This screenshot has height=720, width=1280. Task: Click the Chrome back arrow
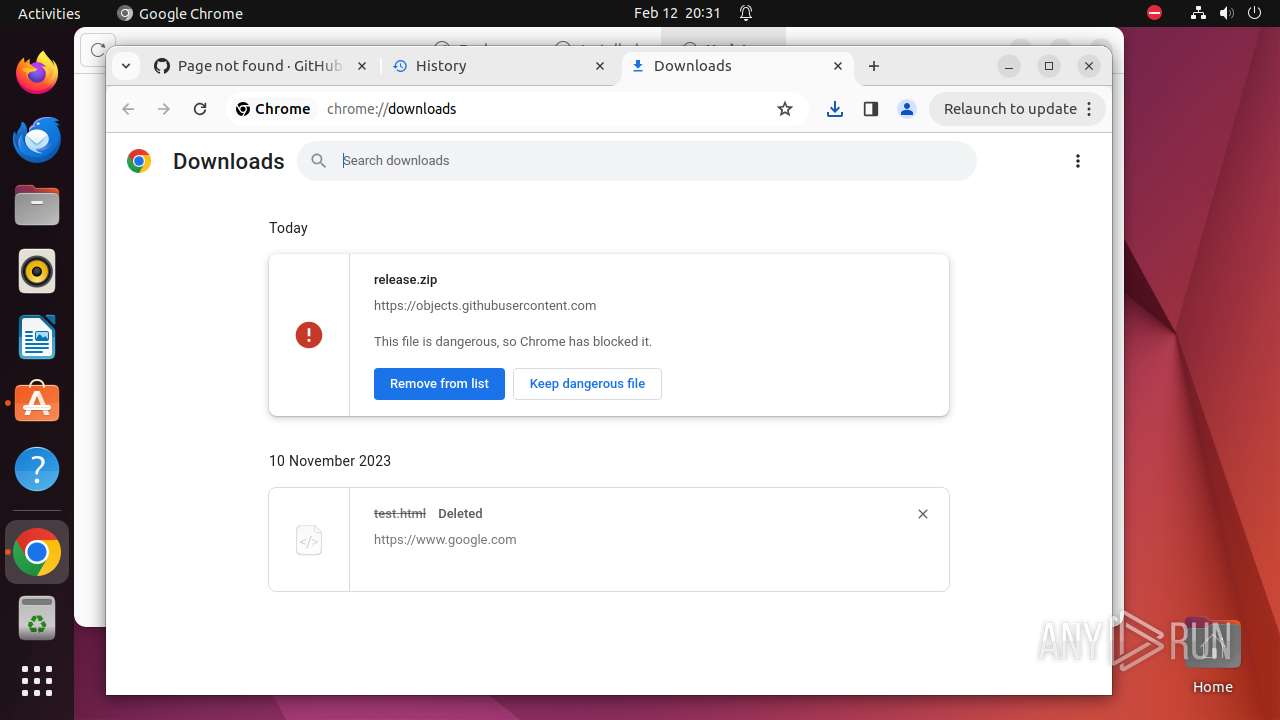click(x=128, y=109)
